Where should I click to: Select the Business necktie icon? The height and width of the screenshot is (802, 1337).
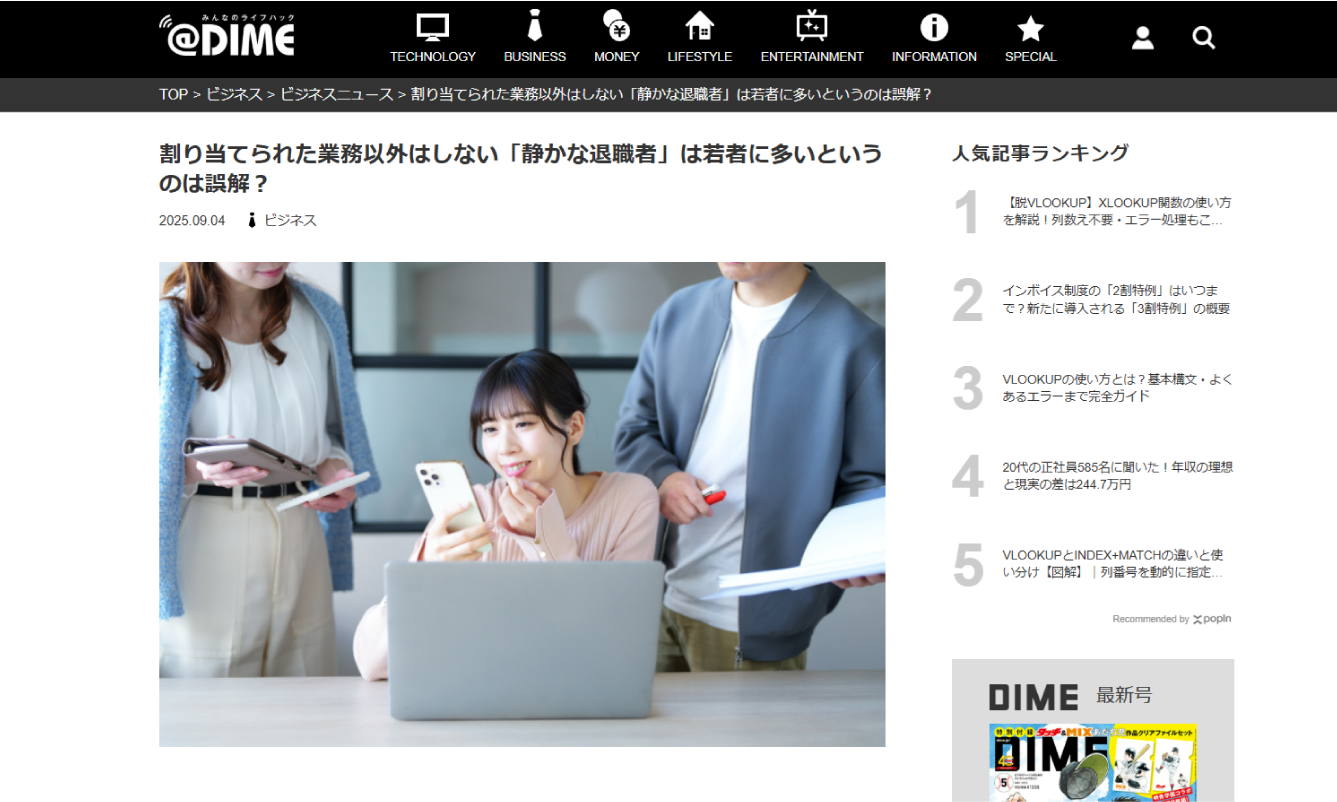(534, 26)
